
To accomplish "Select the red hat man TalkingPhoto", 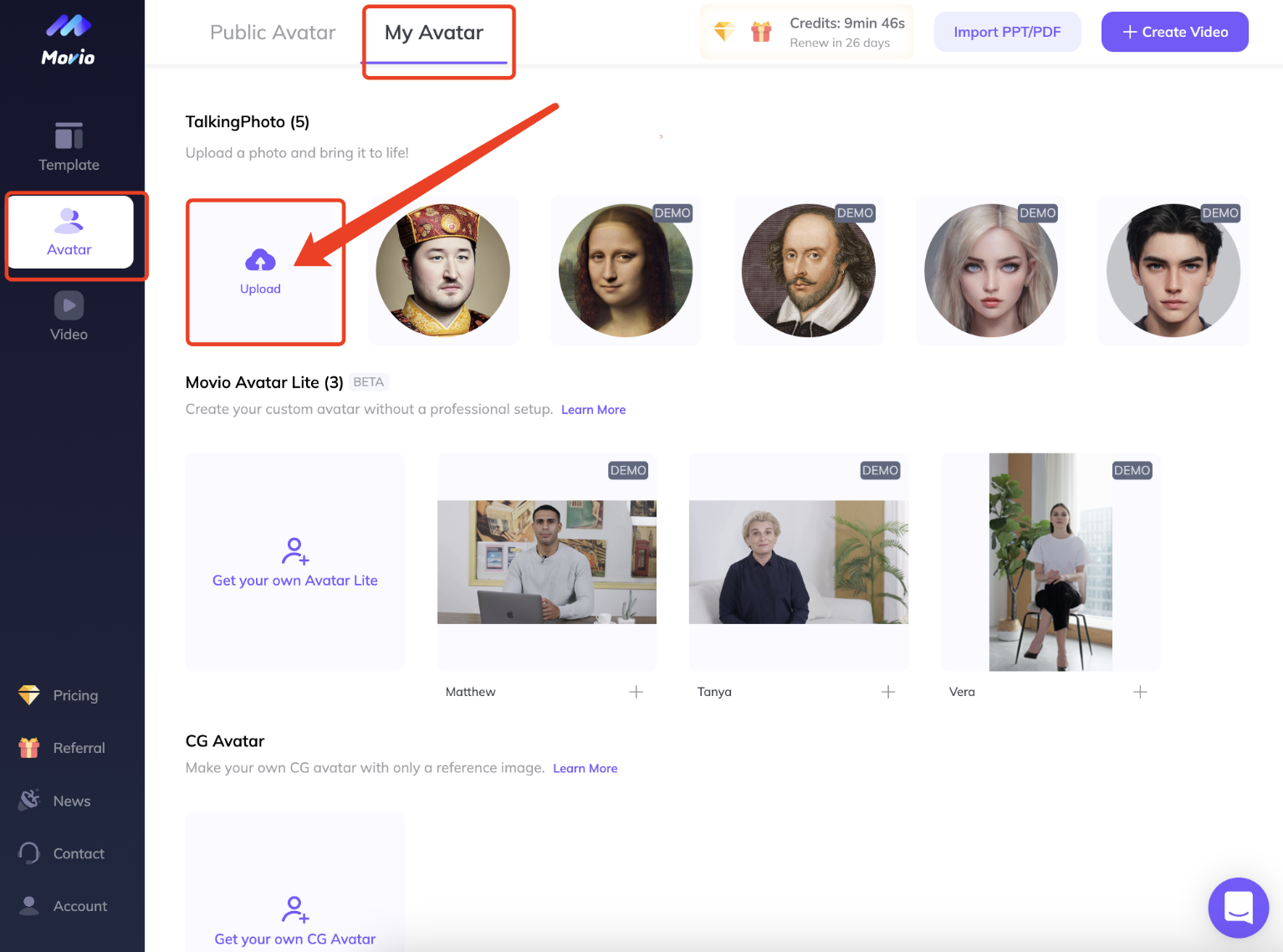I will (x=443, y=270).
